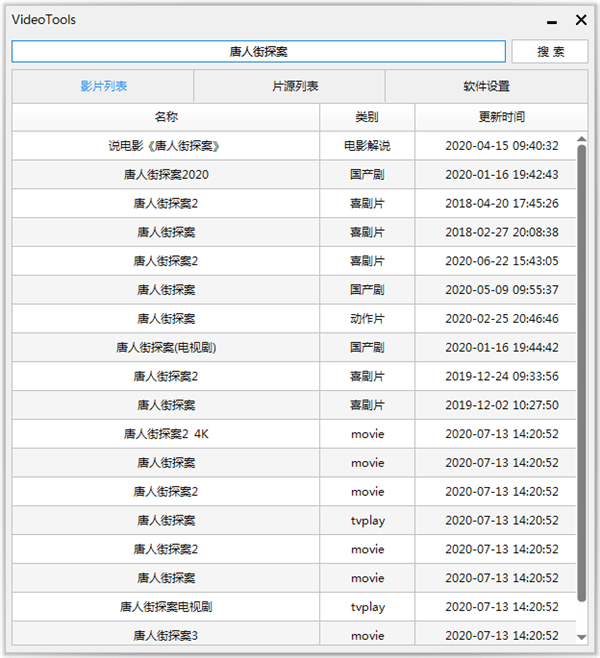Focus the search box containing 唐人街探案
The height and width of the screenshot is (658, 600).
click(x=258, y=51)
